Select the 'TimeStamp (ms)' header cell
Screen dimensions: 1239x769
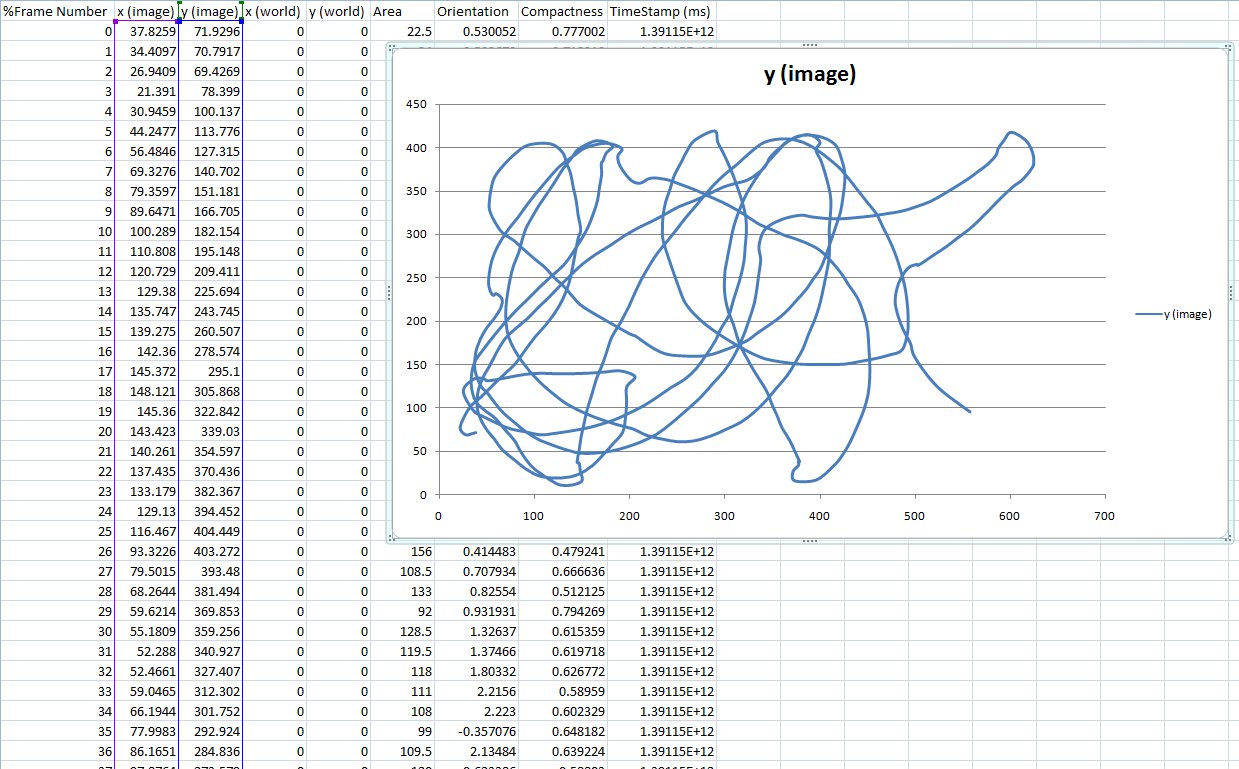(661, 12)
